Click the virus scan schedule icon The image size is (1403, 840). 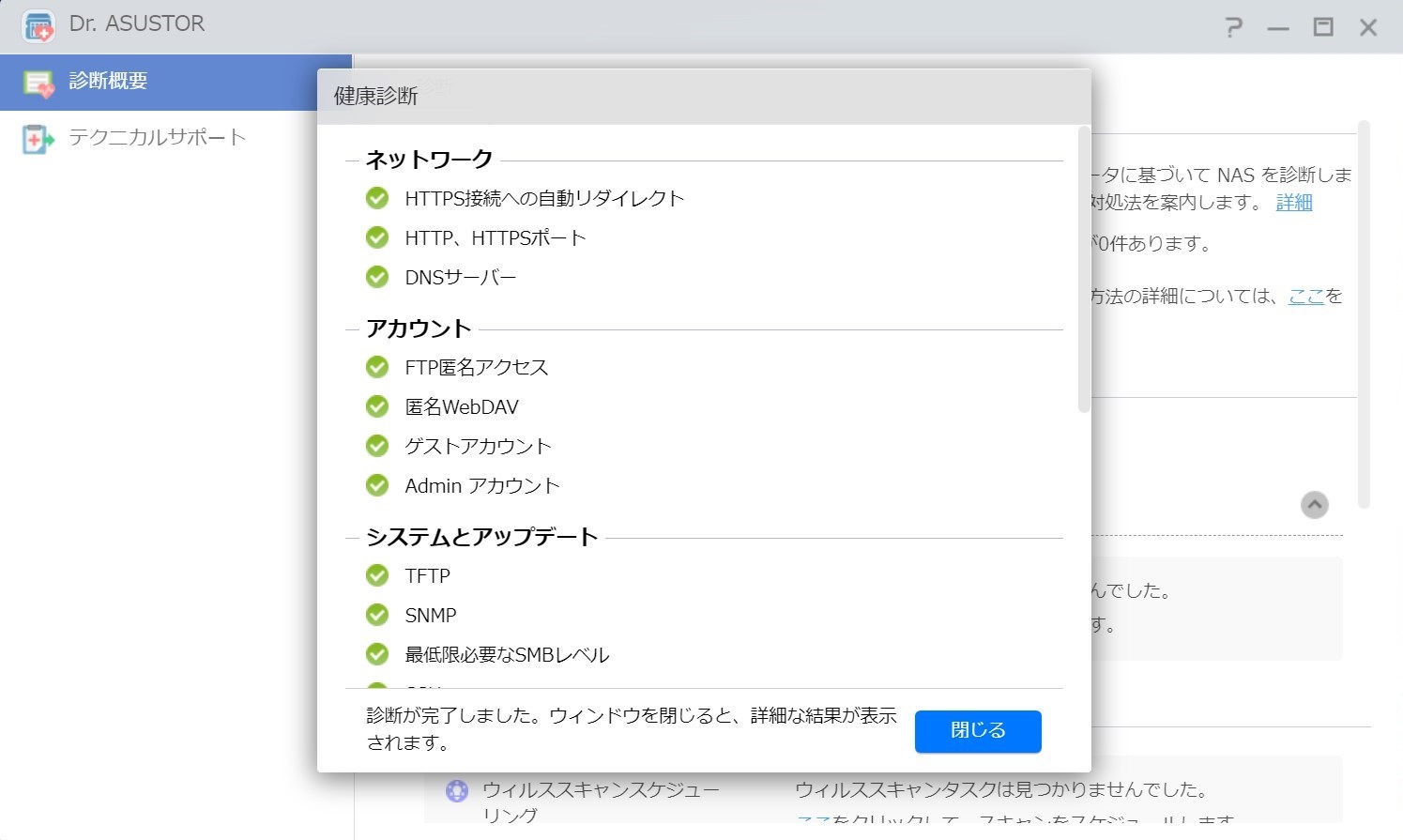click(457, 791)
